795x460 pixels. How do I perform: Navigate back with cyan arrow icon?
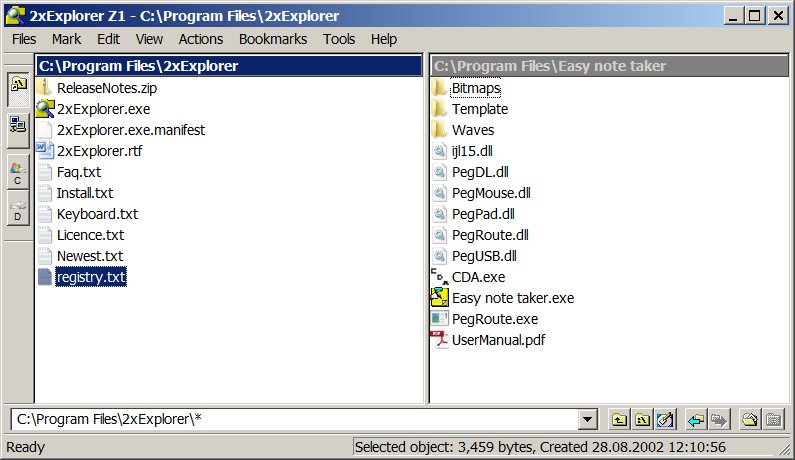pos(696,419)
